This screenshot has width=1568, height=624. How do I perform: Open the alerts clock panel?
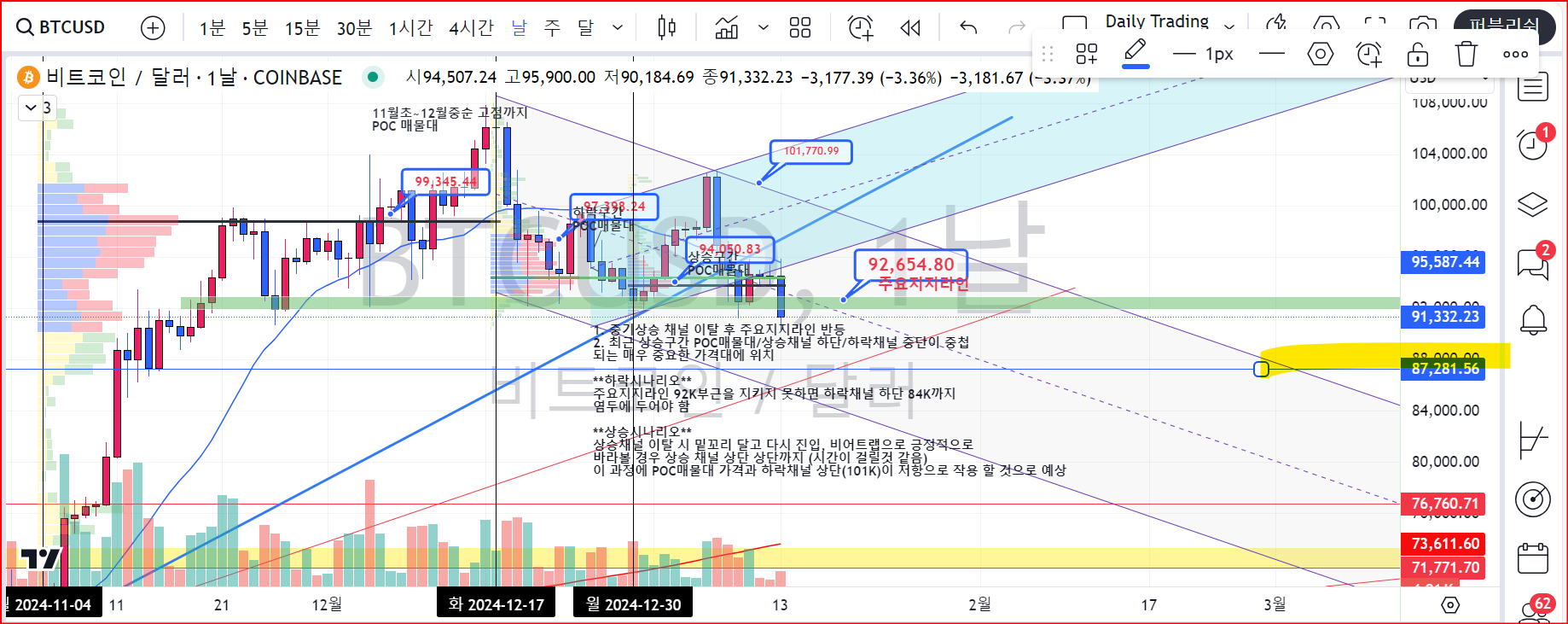pyautogui.click(x=1532, y=146)
